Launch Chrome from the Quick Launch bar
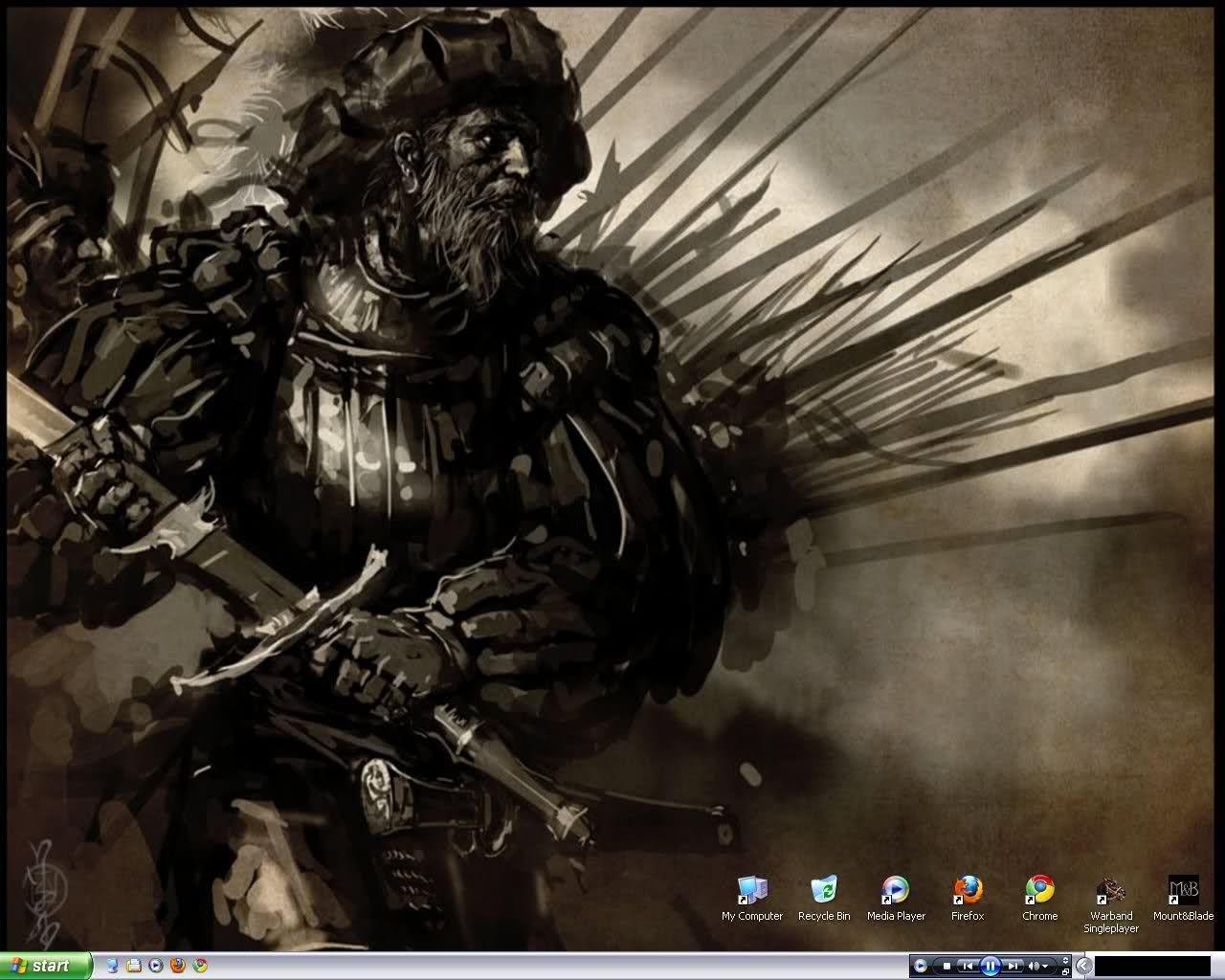This screenshot has width=1225, height=980. [200, 966]
